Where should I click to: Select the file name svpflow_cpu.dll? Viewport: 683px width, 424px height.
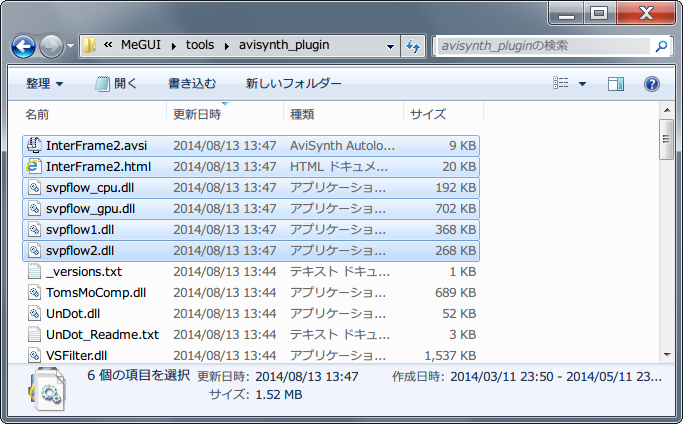click(x=90, y=188)
